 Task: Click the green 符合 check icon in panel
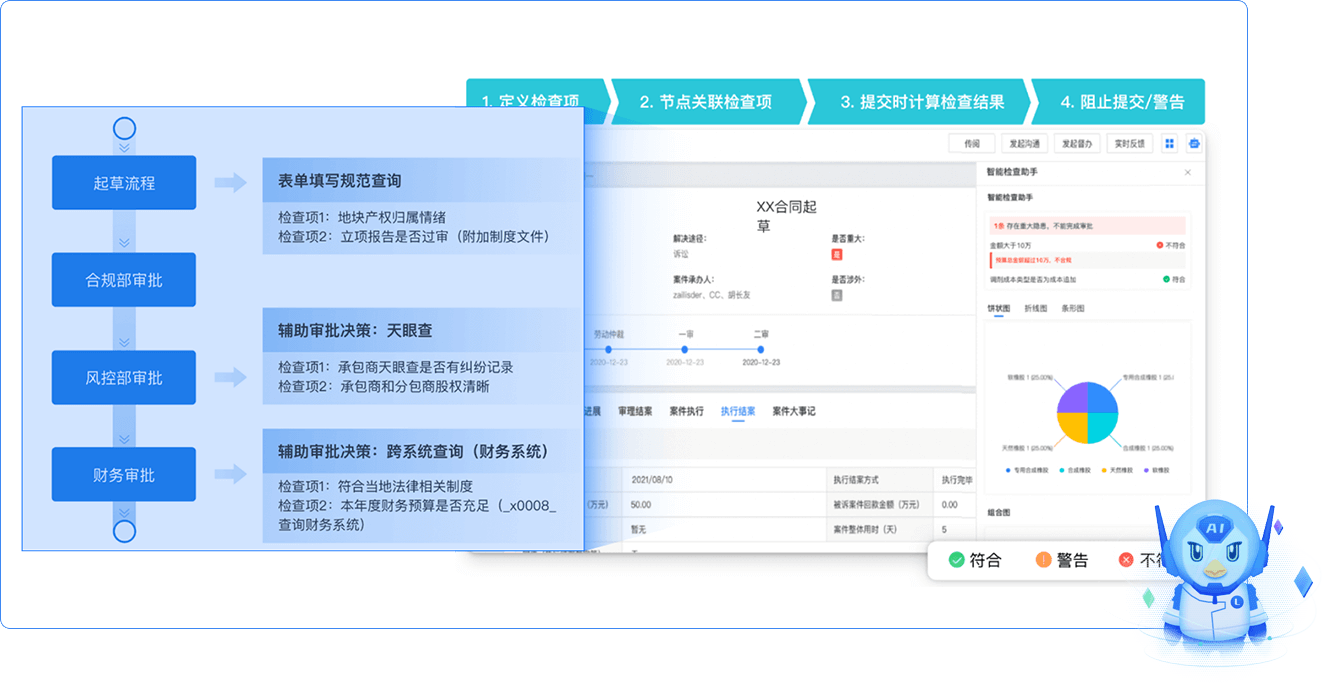pos(1166,279)
